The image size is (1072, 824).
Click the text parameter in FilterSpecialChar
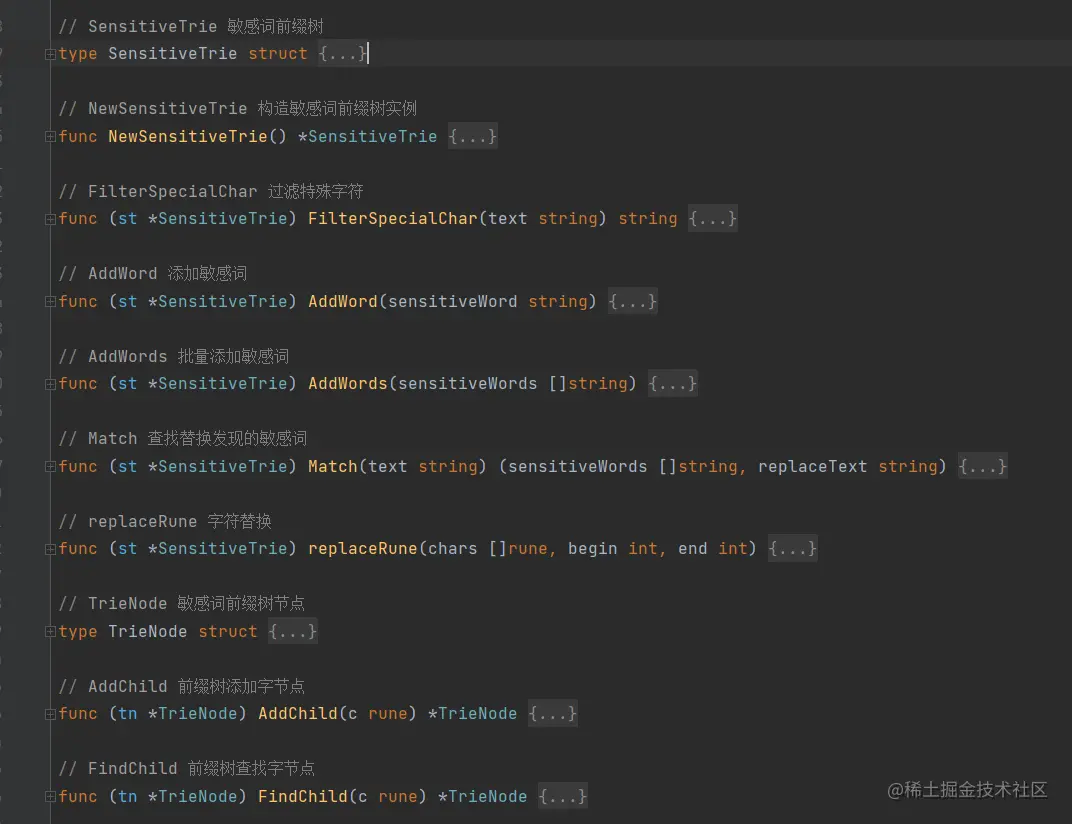pyautogui.click(x=508, y=219)
